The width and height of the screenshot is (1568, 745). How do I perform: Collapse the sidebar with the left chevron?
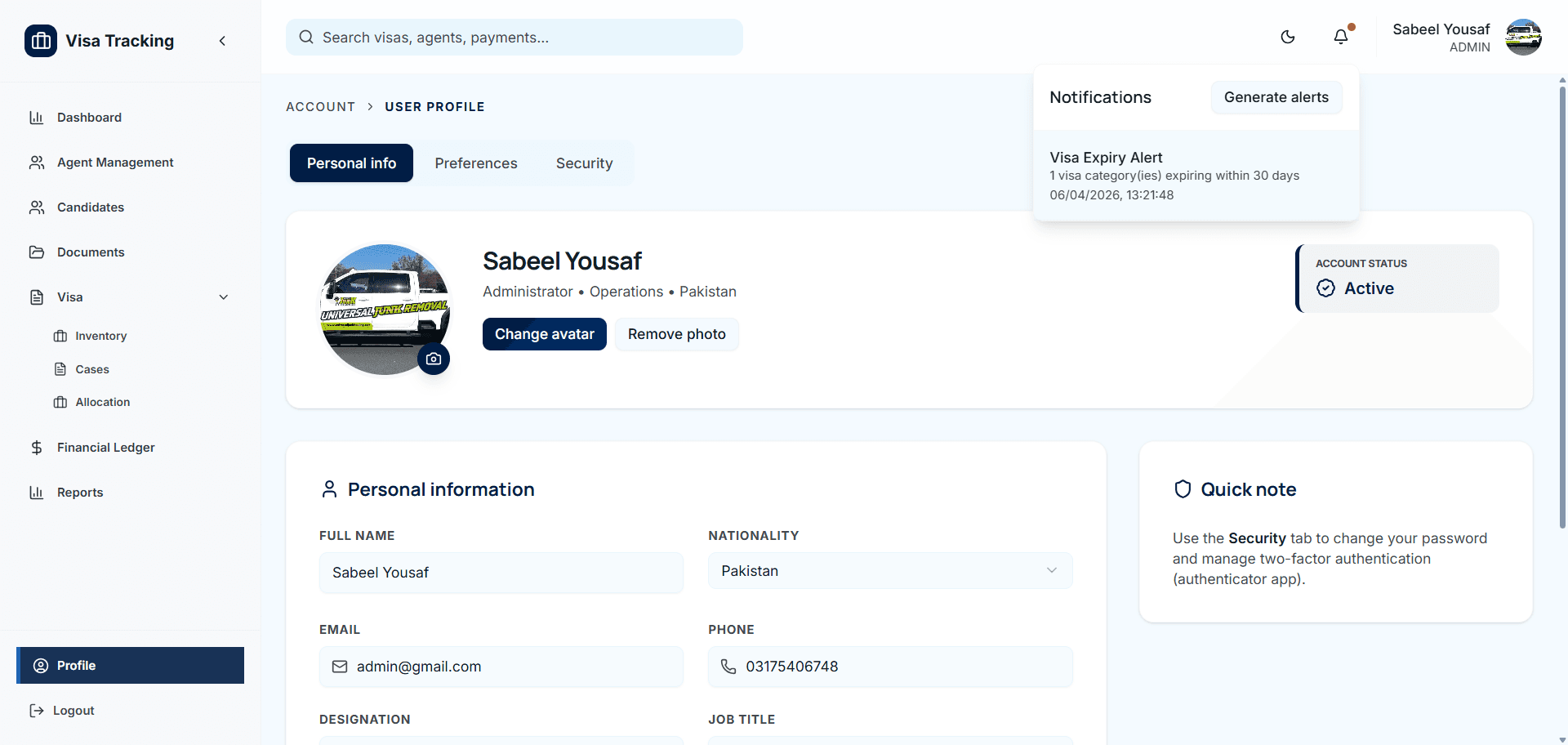point(222,41)
